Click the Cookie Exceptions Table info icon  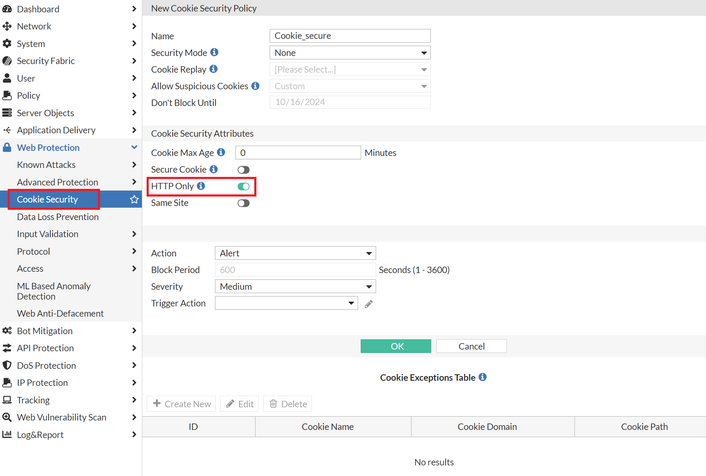[x=483, y=378]
